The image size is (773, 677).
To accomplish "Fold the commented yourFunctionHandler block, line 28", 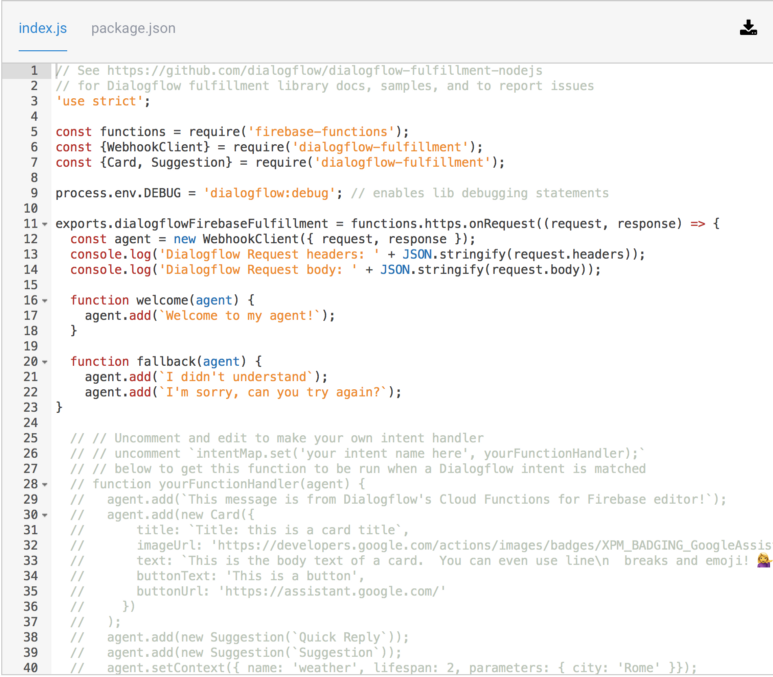I will click(44, 485).
